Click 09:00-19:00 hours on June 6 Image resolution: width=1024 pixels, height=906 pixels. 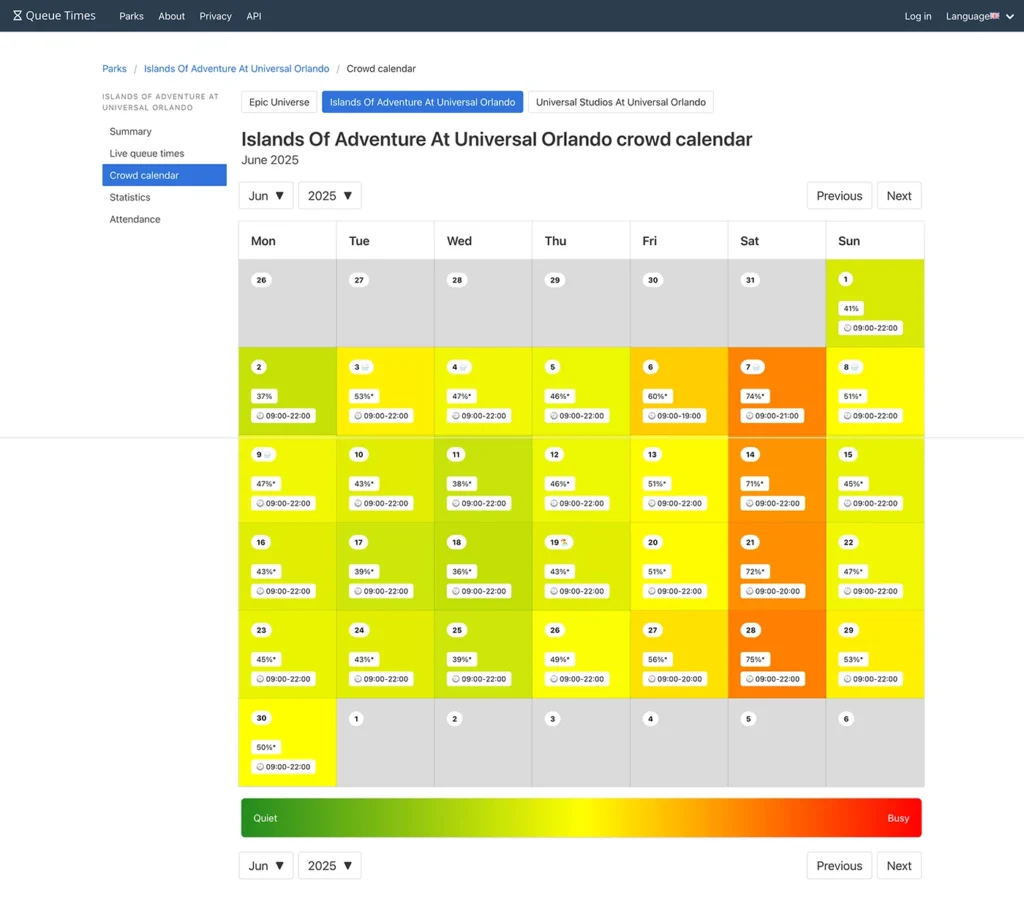pos(675,415)
